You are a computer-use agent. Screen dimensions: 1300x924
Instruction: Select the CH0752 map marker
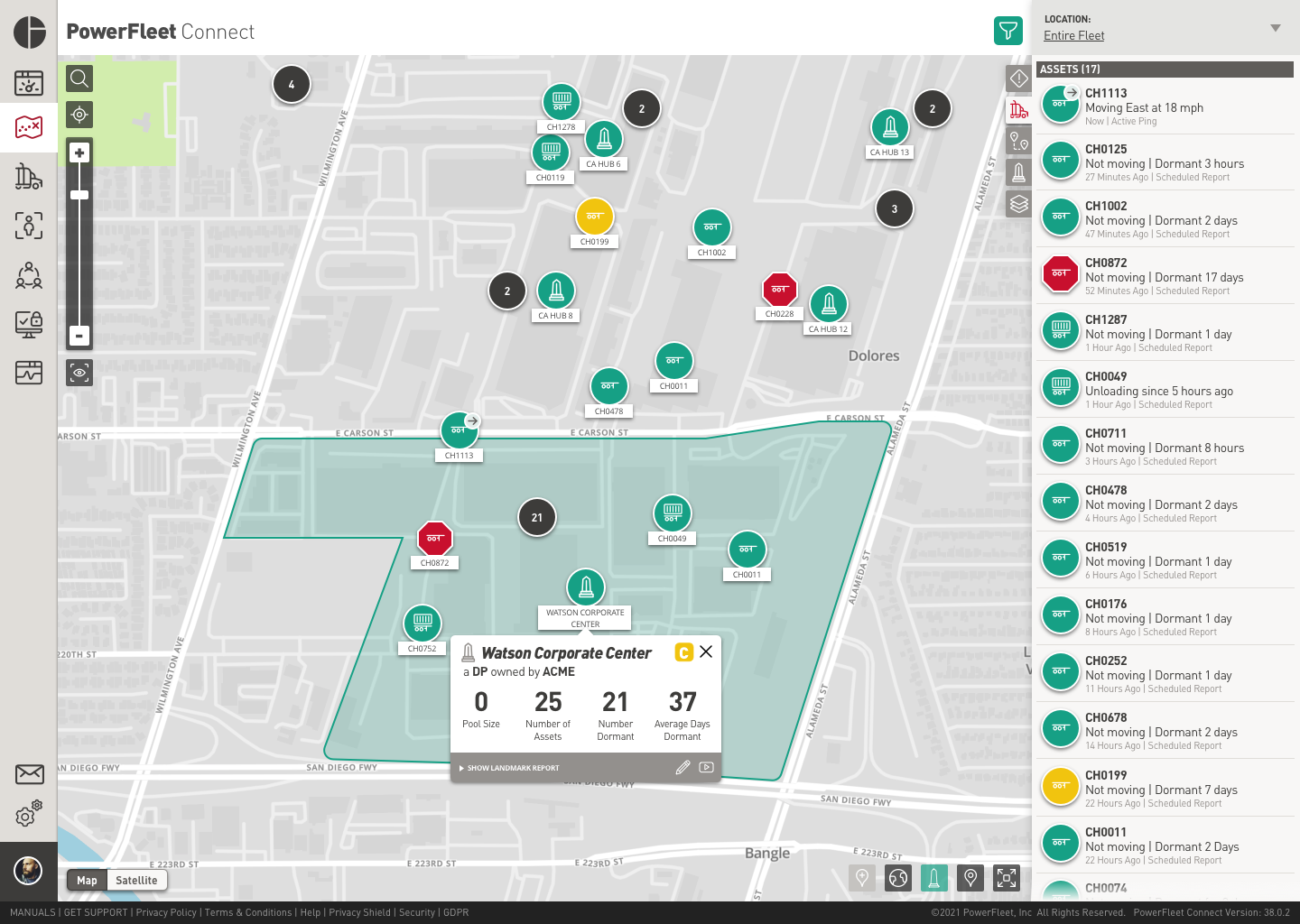[x=422, y=623]
